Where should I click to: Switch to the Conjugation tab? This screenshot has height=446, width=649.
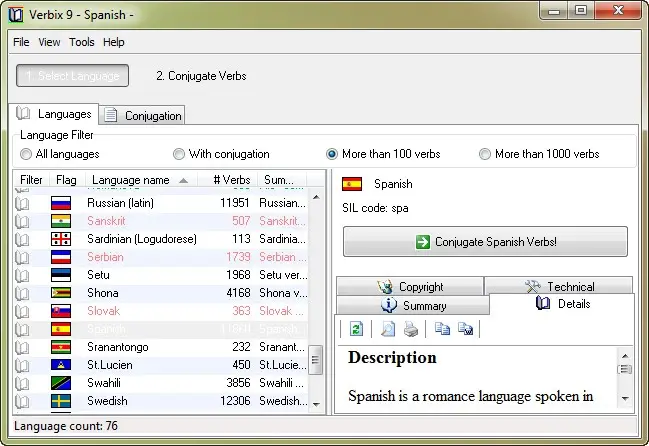(142, 115)
